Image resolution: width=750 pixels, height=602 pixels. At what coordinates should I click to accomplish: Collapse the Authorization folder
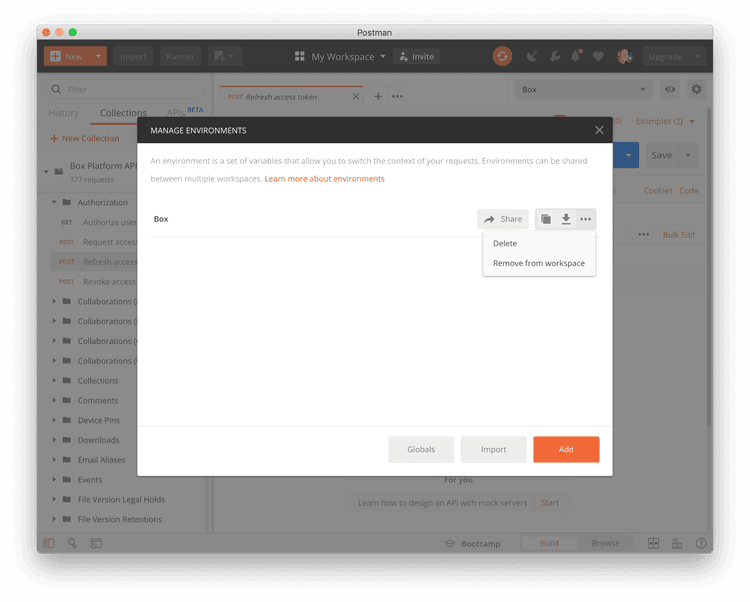(x=54, y=202)
